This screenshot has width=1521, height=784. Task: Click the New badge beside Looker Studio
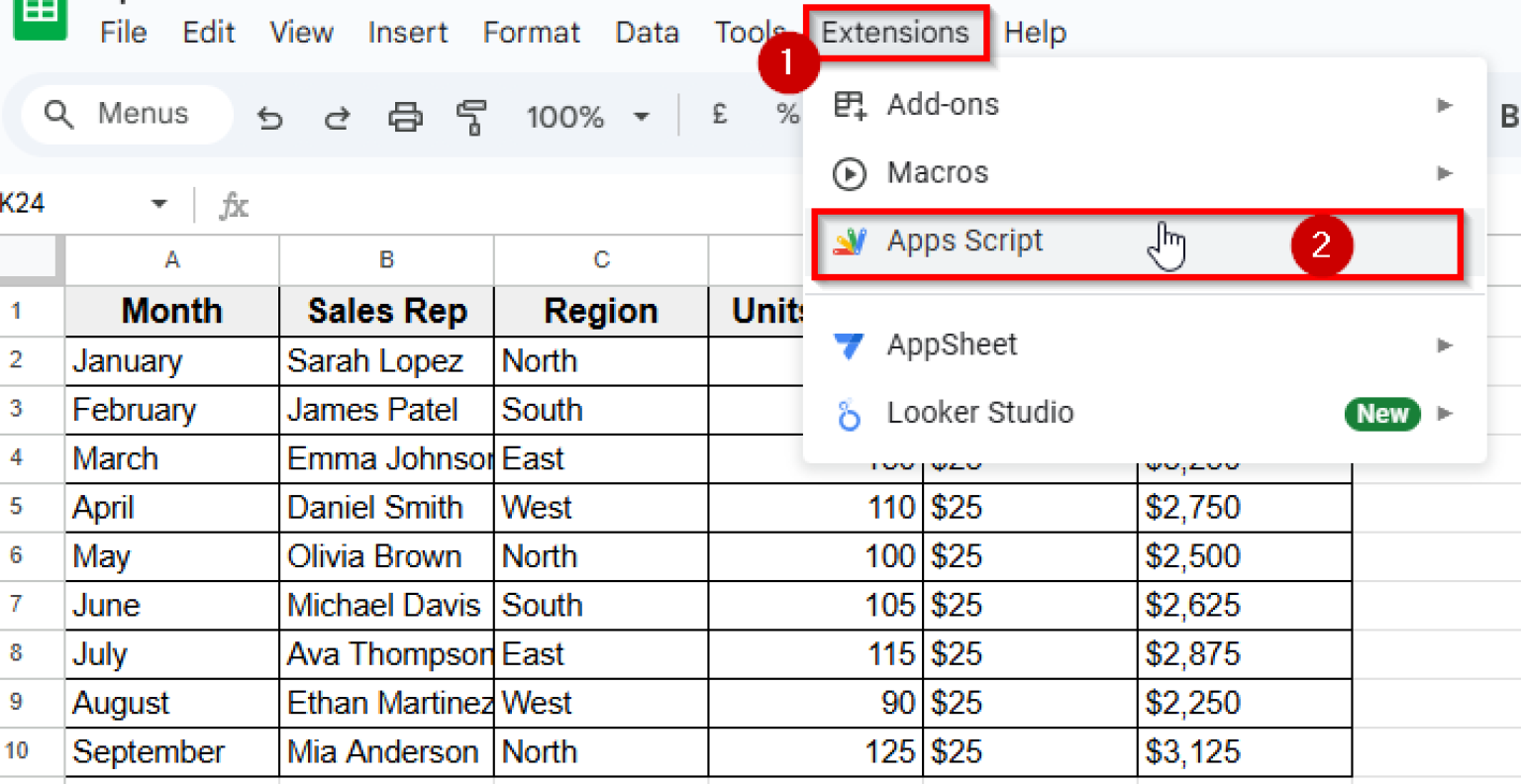click(1382, 414)
